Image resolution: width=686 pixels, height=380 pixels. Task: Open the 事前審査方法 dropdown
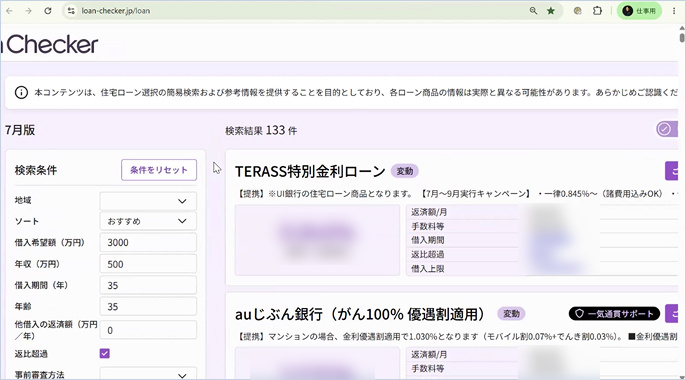148,374
